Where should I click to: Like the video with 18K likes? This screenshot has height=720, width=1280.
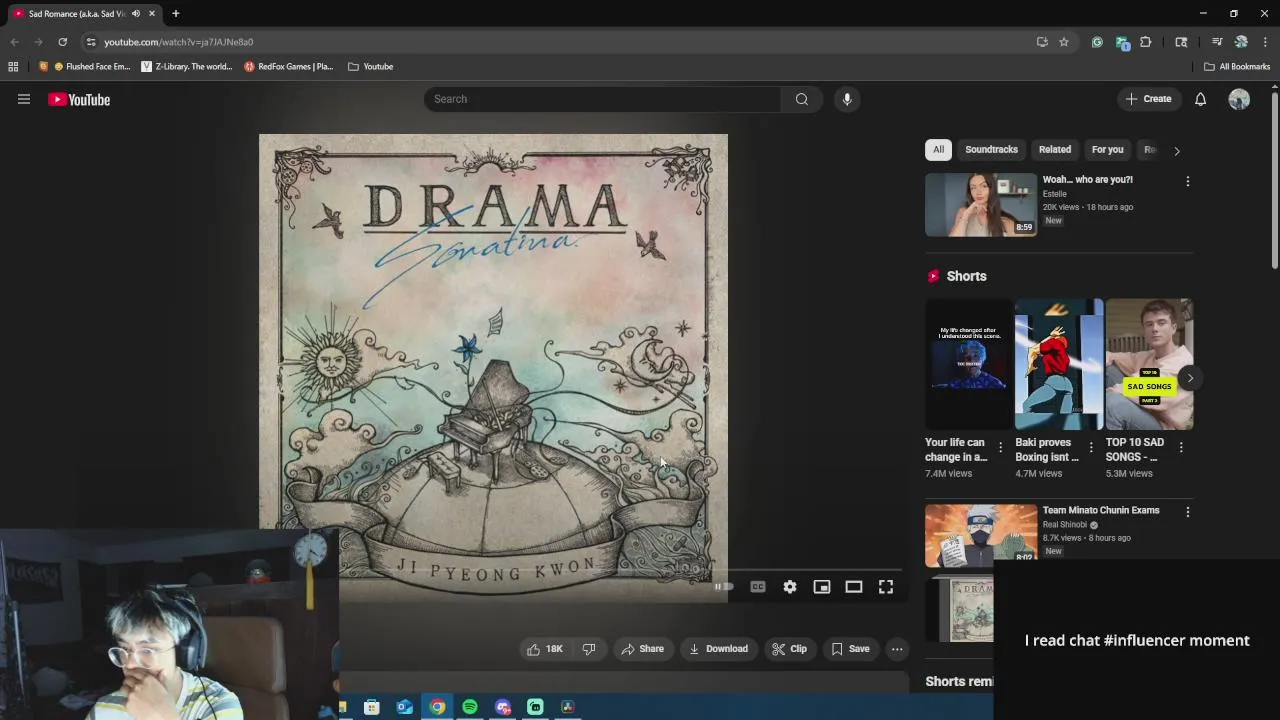coord(545,649)
